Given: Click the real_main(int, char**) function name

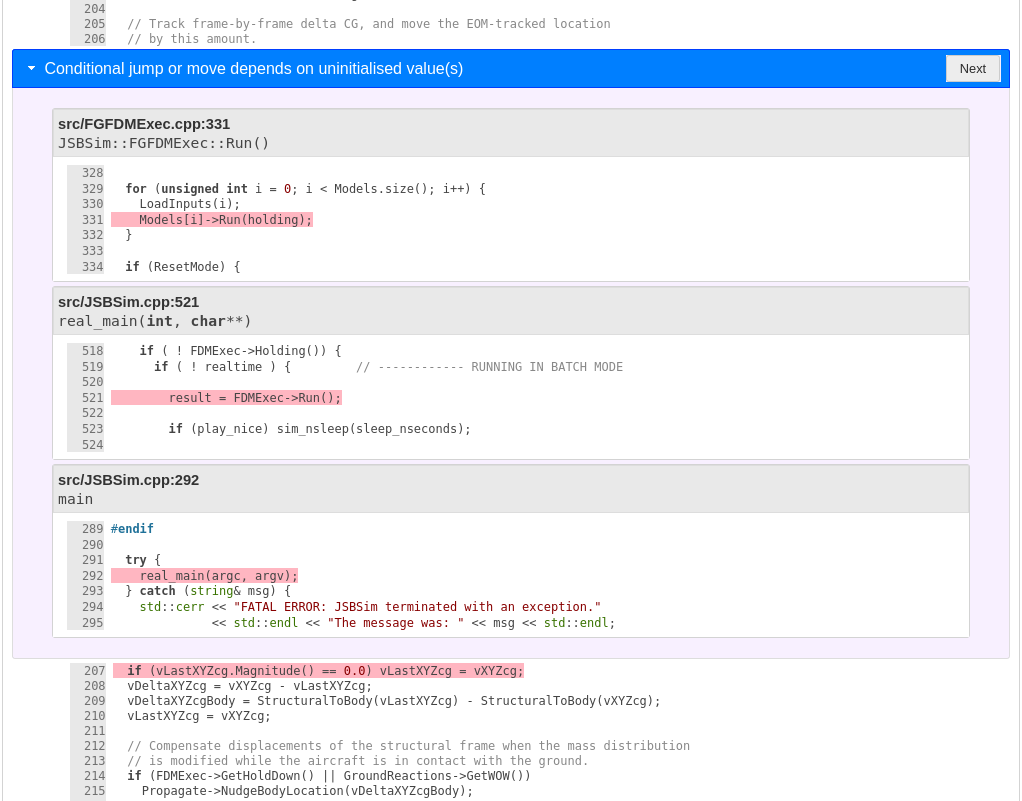Looking at the screenshot, I should [154, 321].
